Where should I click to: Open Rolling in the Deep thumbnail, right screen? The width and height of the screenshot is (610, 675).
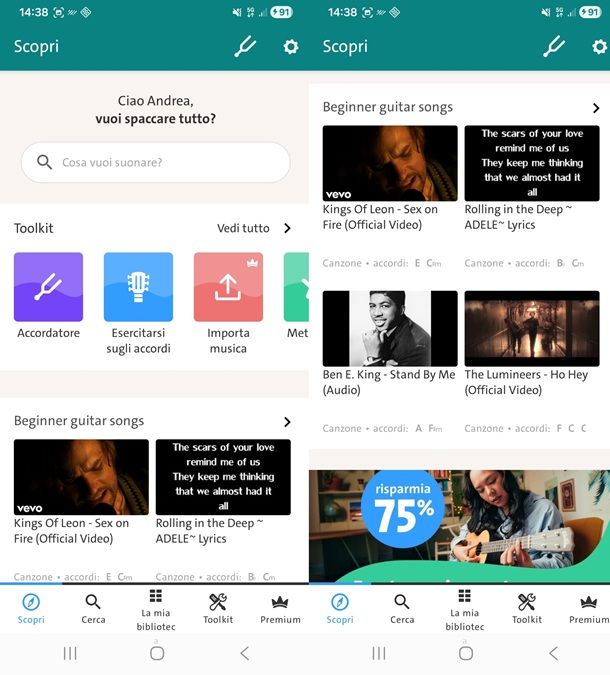click(x=532, y=163)
